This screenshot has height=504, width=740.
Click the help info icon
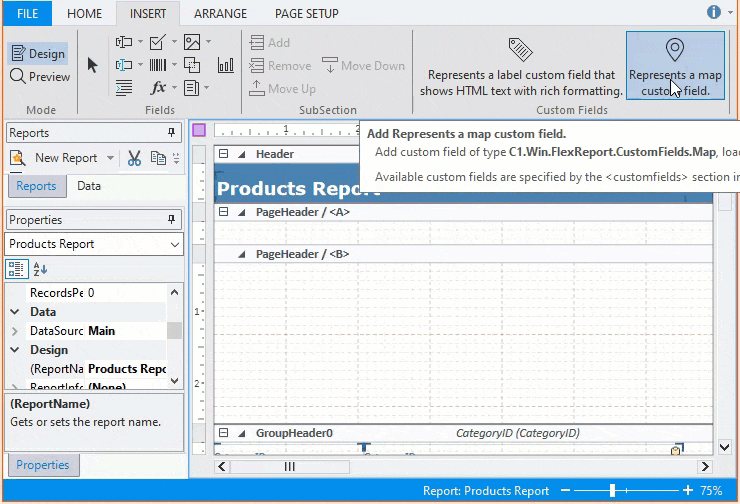point(714,12)
